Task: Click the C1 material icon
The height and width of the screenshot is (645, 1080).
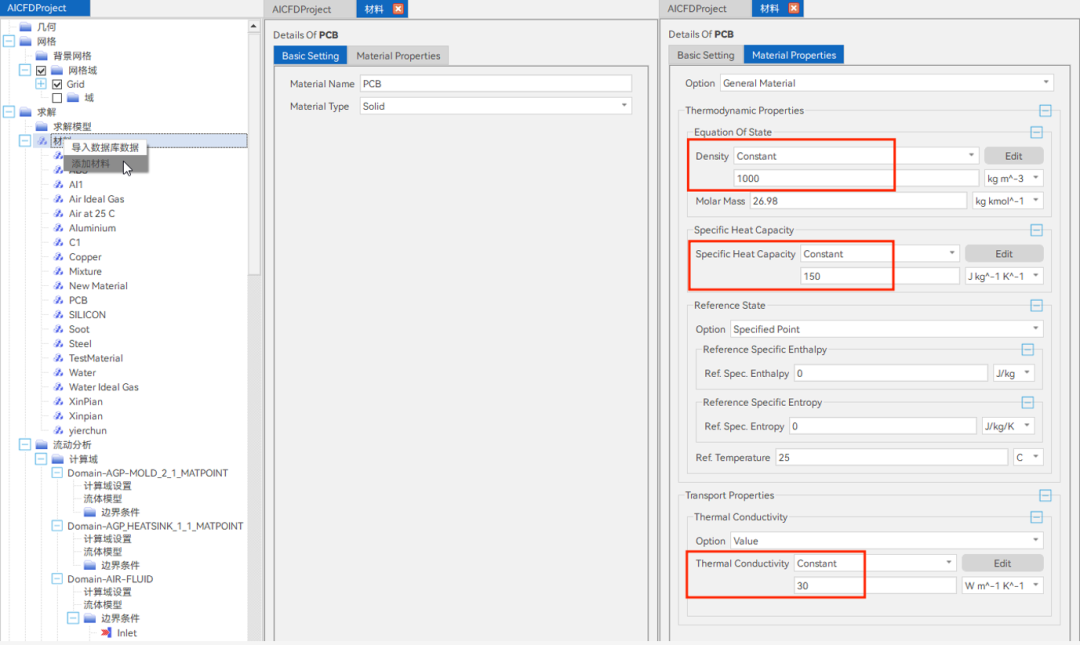Action: click(59, 243)
